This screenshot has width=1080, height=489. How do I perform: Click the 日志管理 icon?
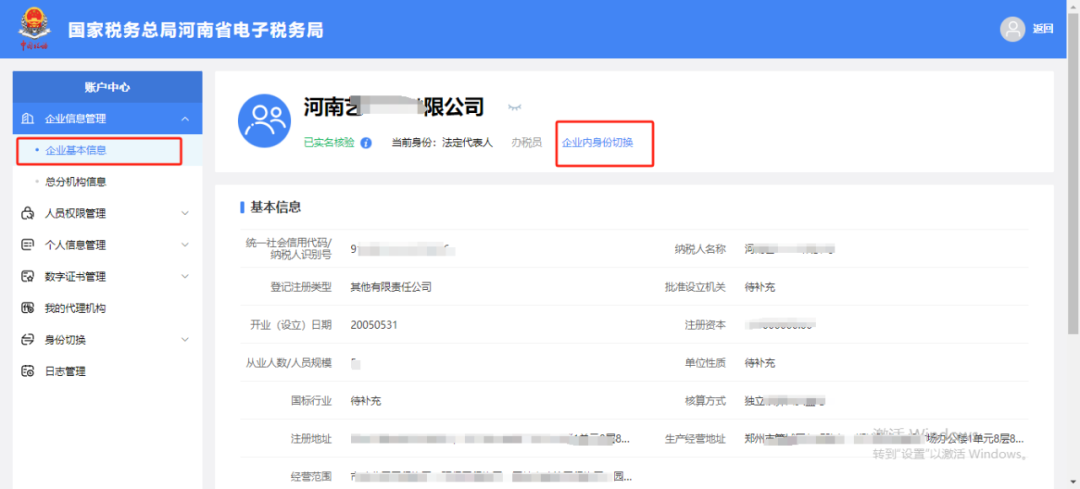pyautogui.click(x=28, y=371)
